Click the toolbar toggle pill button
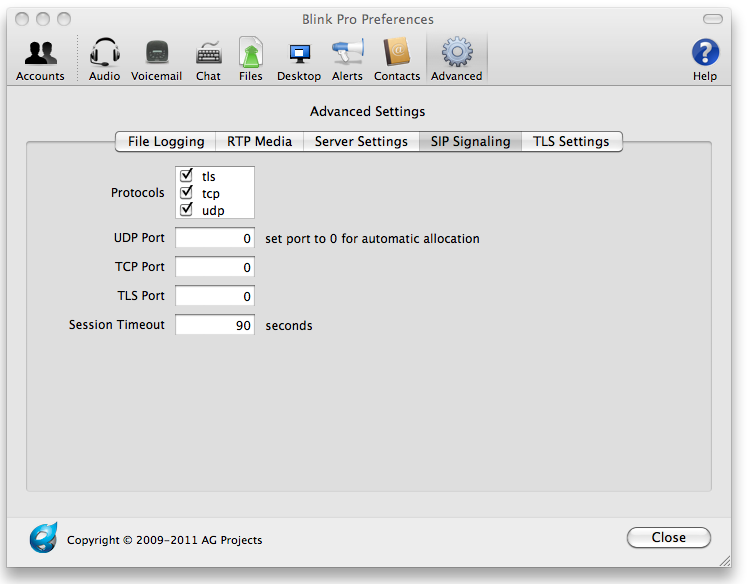The width and height of the screenshot is (751, 584). point(713,19)
